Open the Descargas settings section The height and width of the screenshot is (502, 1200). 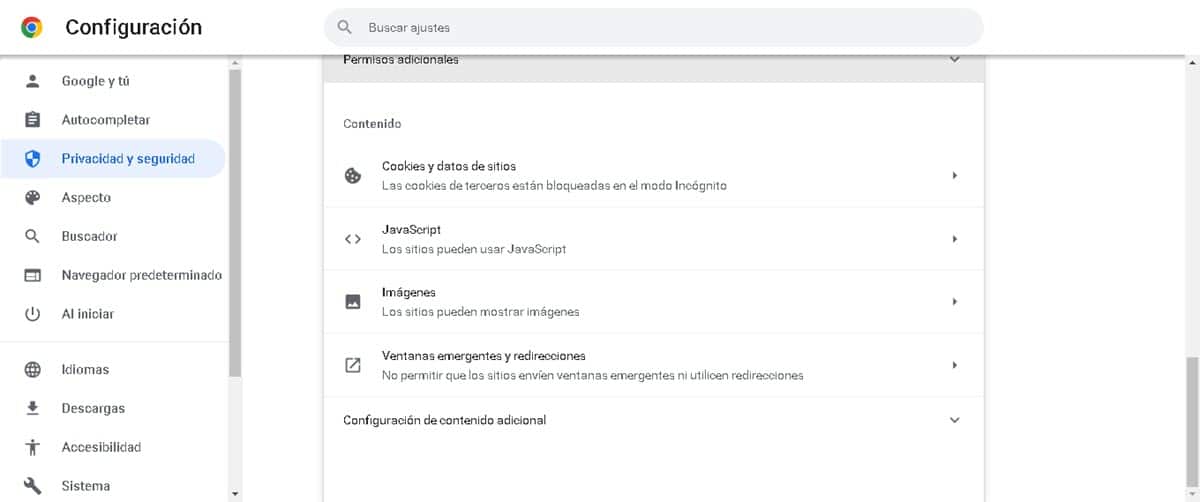coord(93,408)
